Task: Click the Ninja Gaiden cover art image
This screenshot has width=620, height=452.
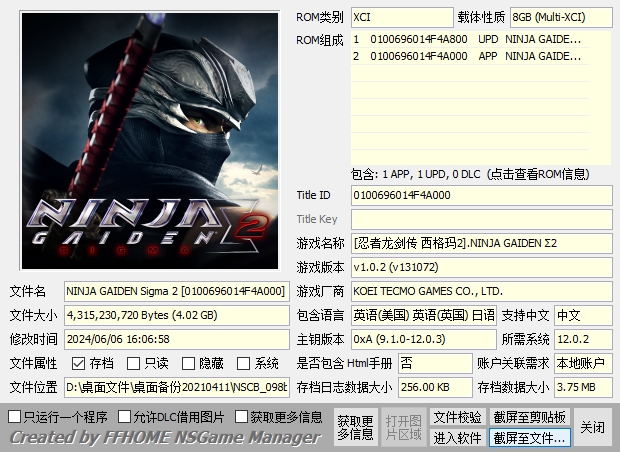Action: [148, 142]
